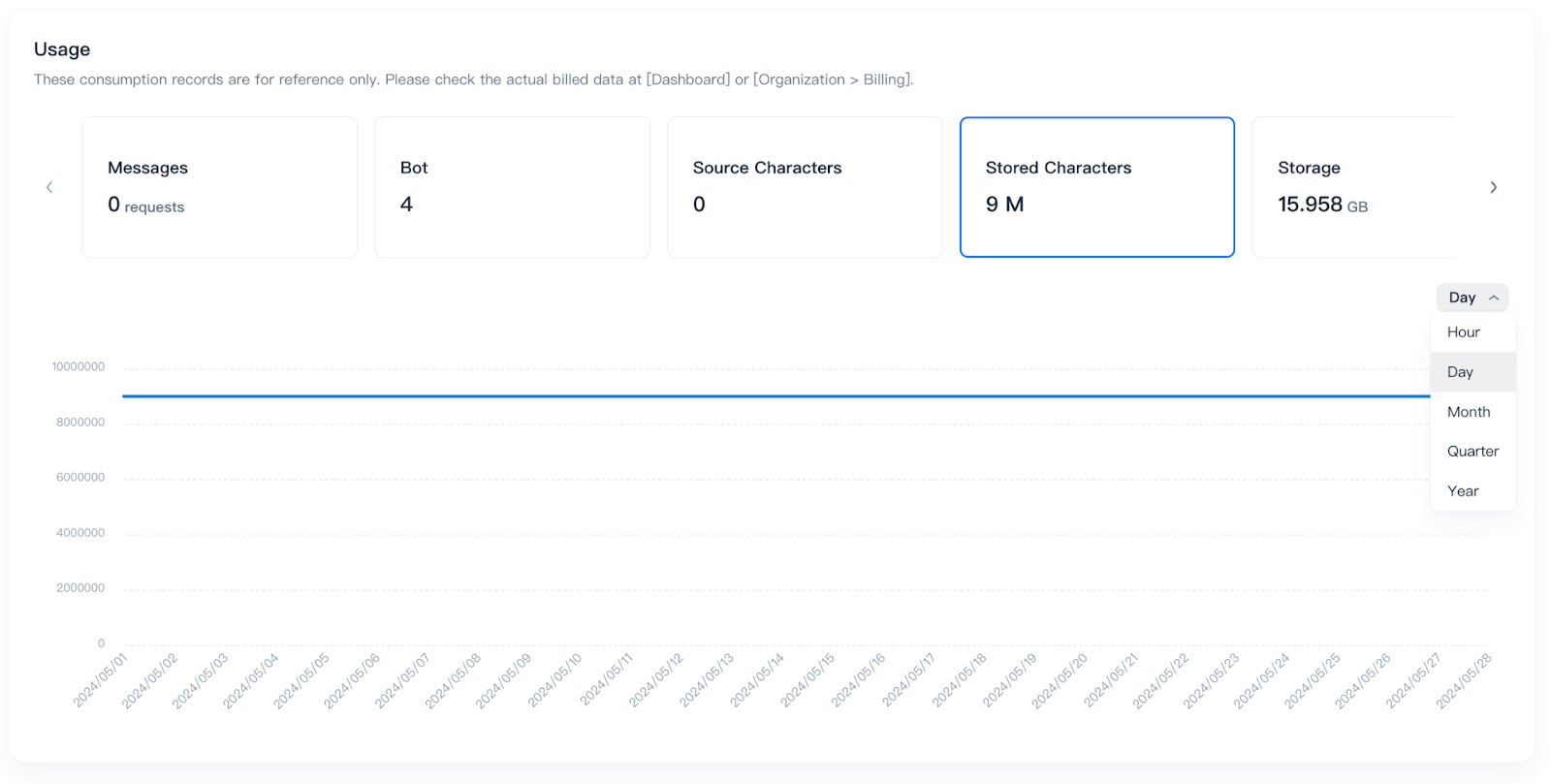Click the 2024/05/01 x-axis date label

pos(101,680)
